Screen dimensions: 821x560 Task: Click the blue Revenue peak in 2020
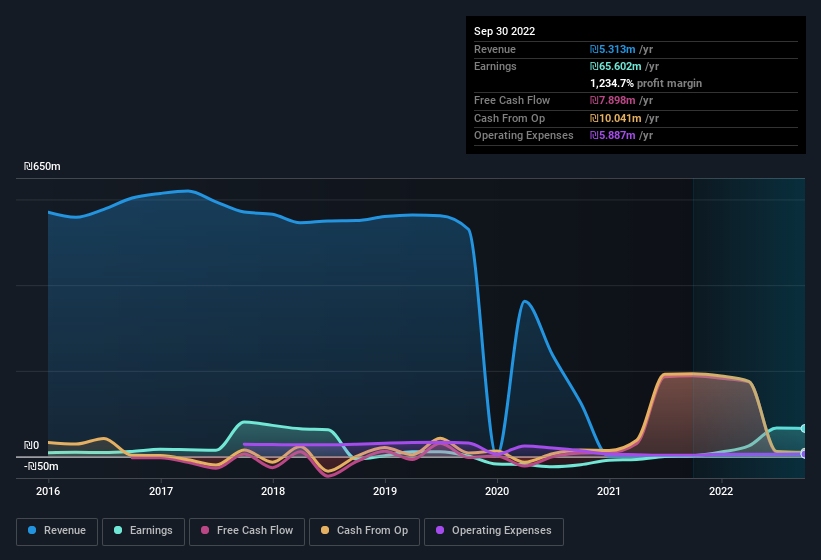(x=525, y=301)
